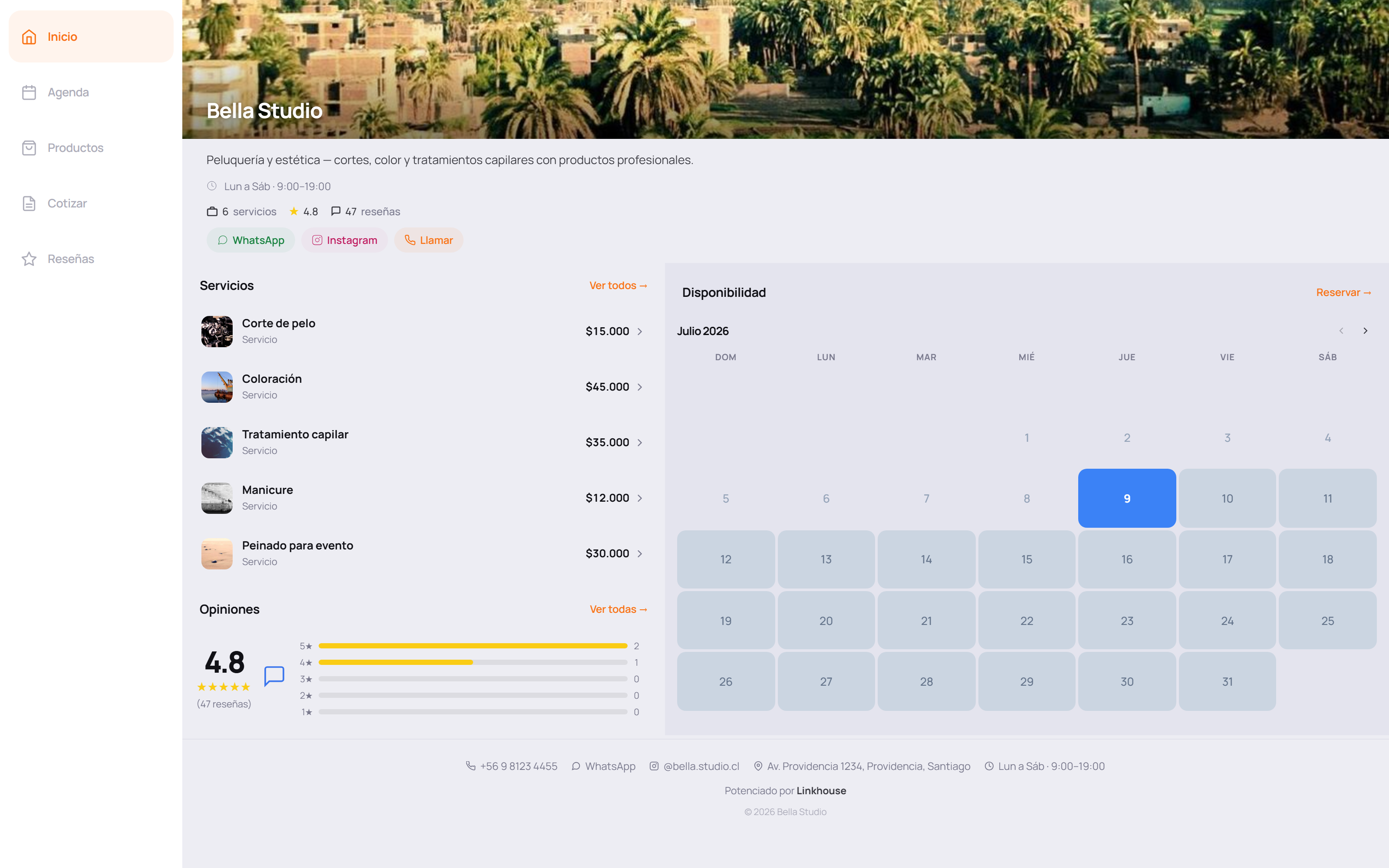Click the Reservar link

1343,292
